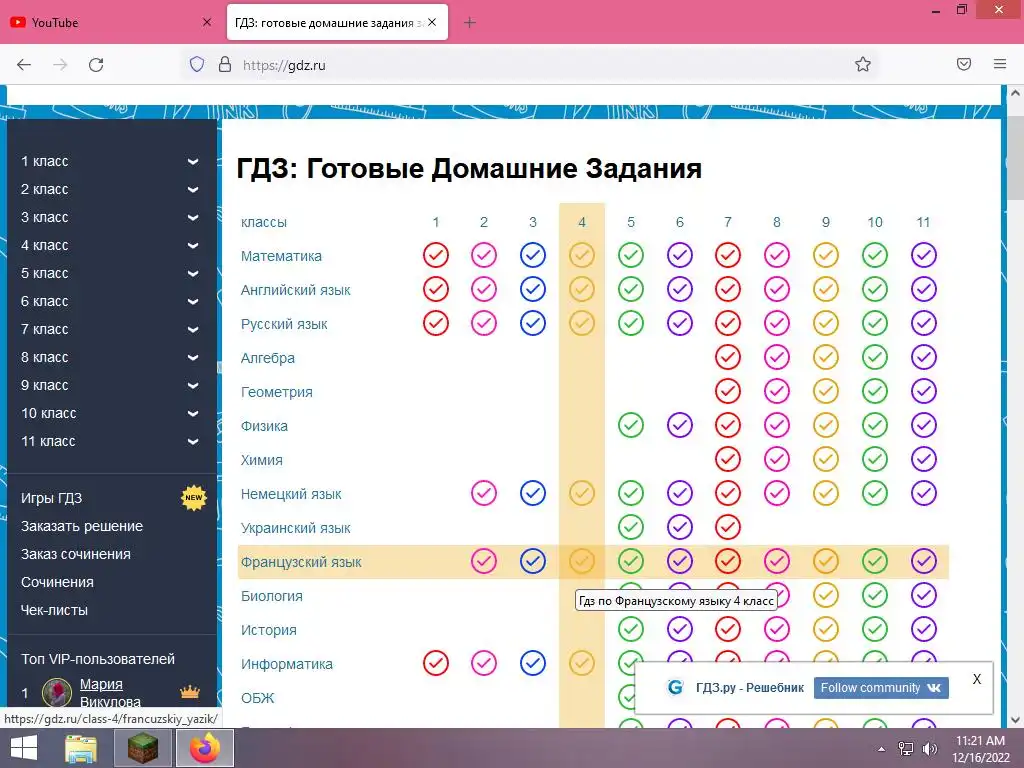Open Minecraft from taskbar
The height and width of the screenshot is (768, 1024).
tap(143, 748)
